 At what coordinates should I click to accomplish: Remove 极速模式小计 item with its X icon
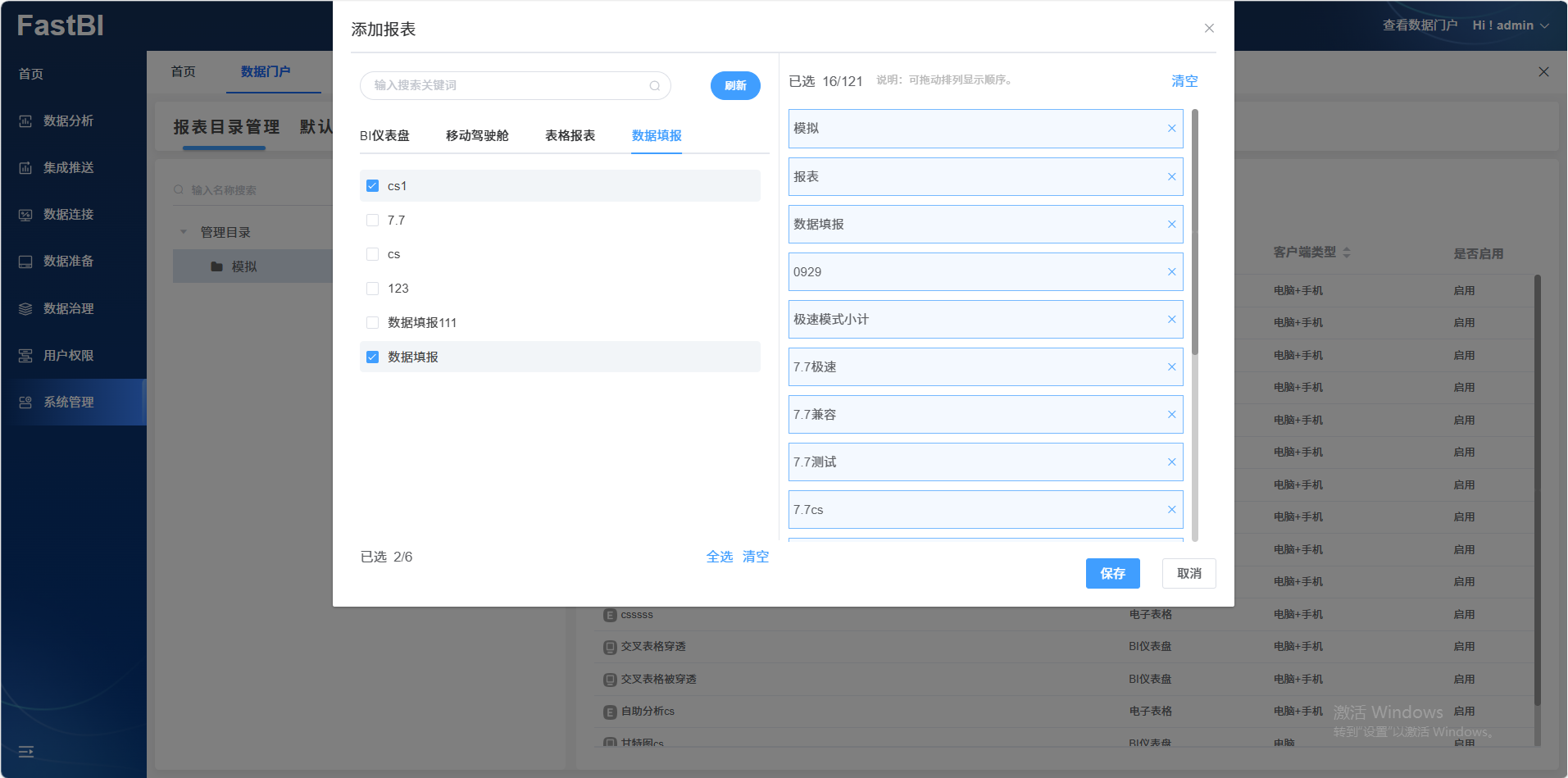click(x=1171, y=320)
